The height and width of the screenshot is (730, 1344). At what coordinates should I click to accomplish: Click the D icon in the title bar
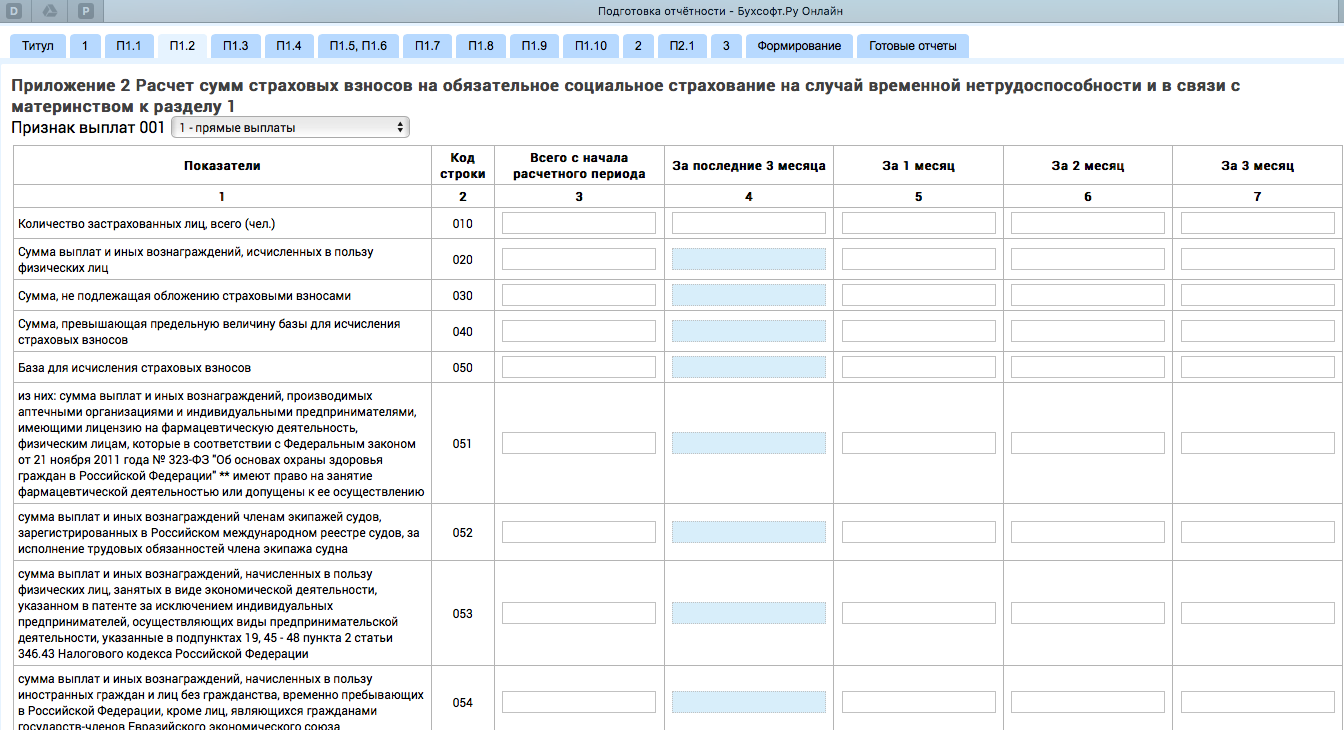coord(14,11)
